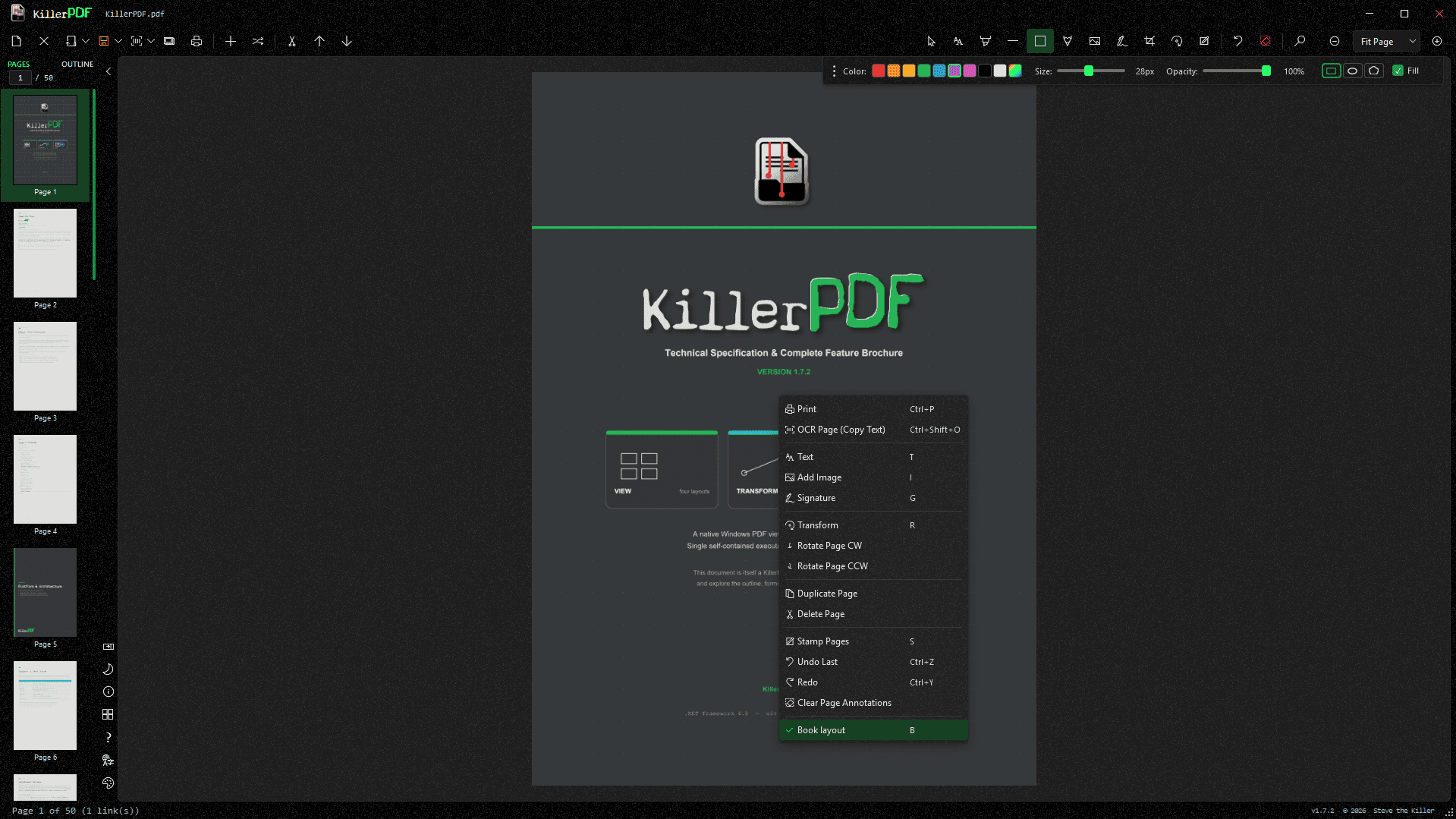Toggle the Fill checkbox
This screenshot has width=1456, height=819.
(x=1398, y=71)
